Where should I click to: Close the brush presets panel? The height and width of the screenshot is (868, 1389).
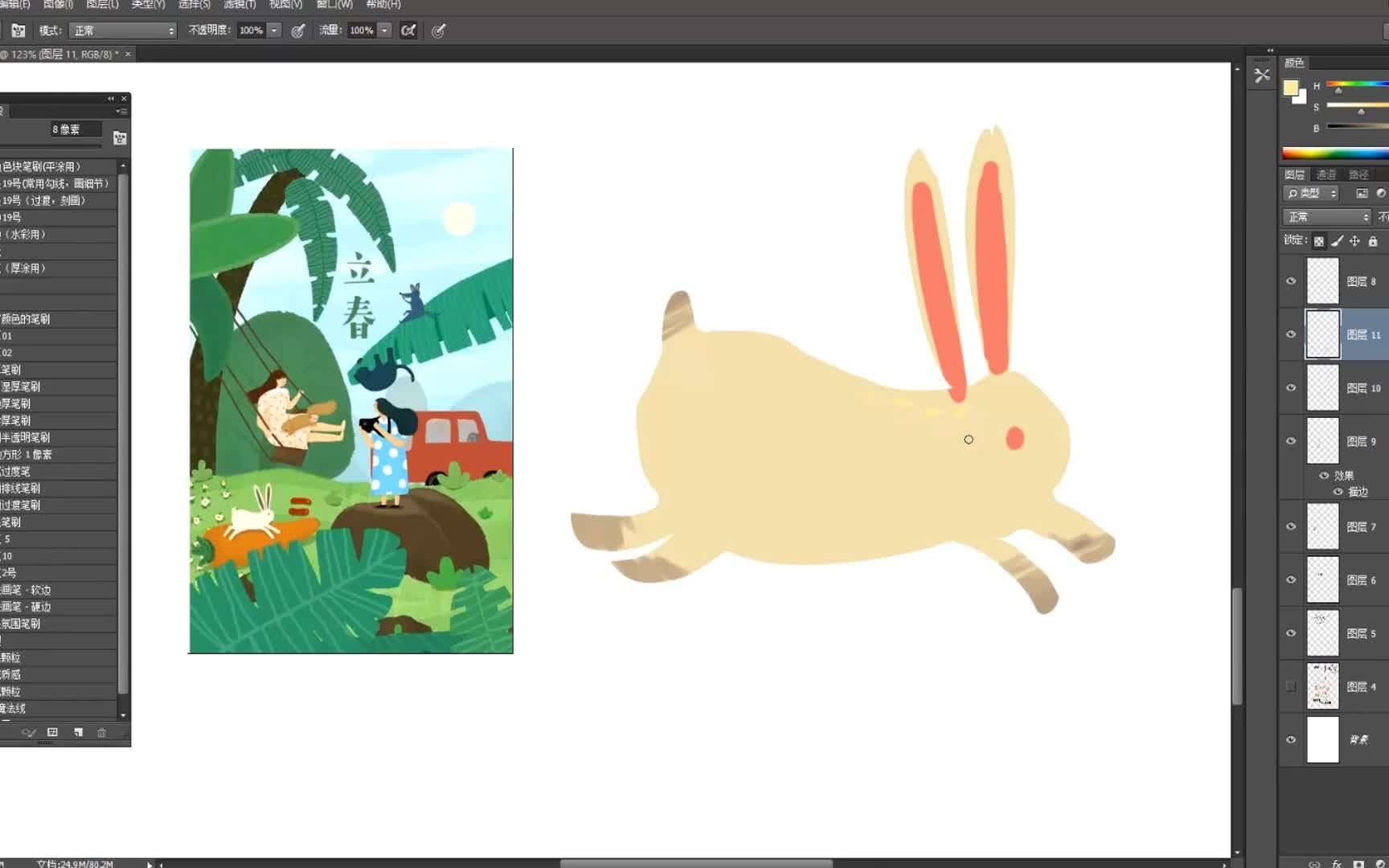pyautogui.click(x=124, y=98)
